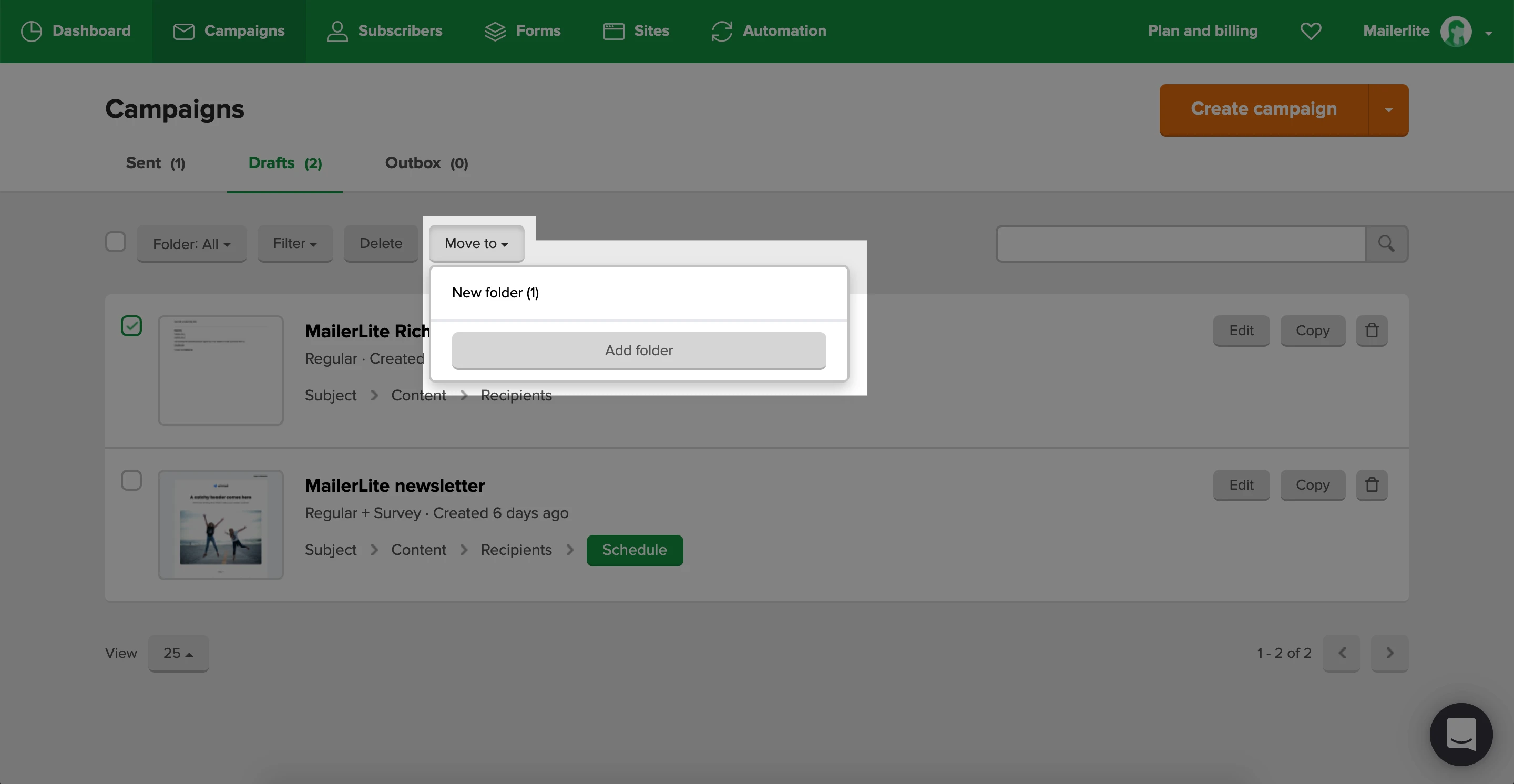Open the chat support bubble
The width and height of the screenshot is (1514, 784).
click(x=1461, y=735)
